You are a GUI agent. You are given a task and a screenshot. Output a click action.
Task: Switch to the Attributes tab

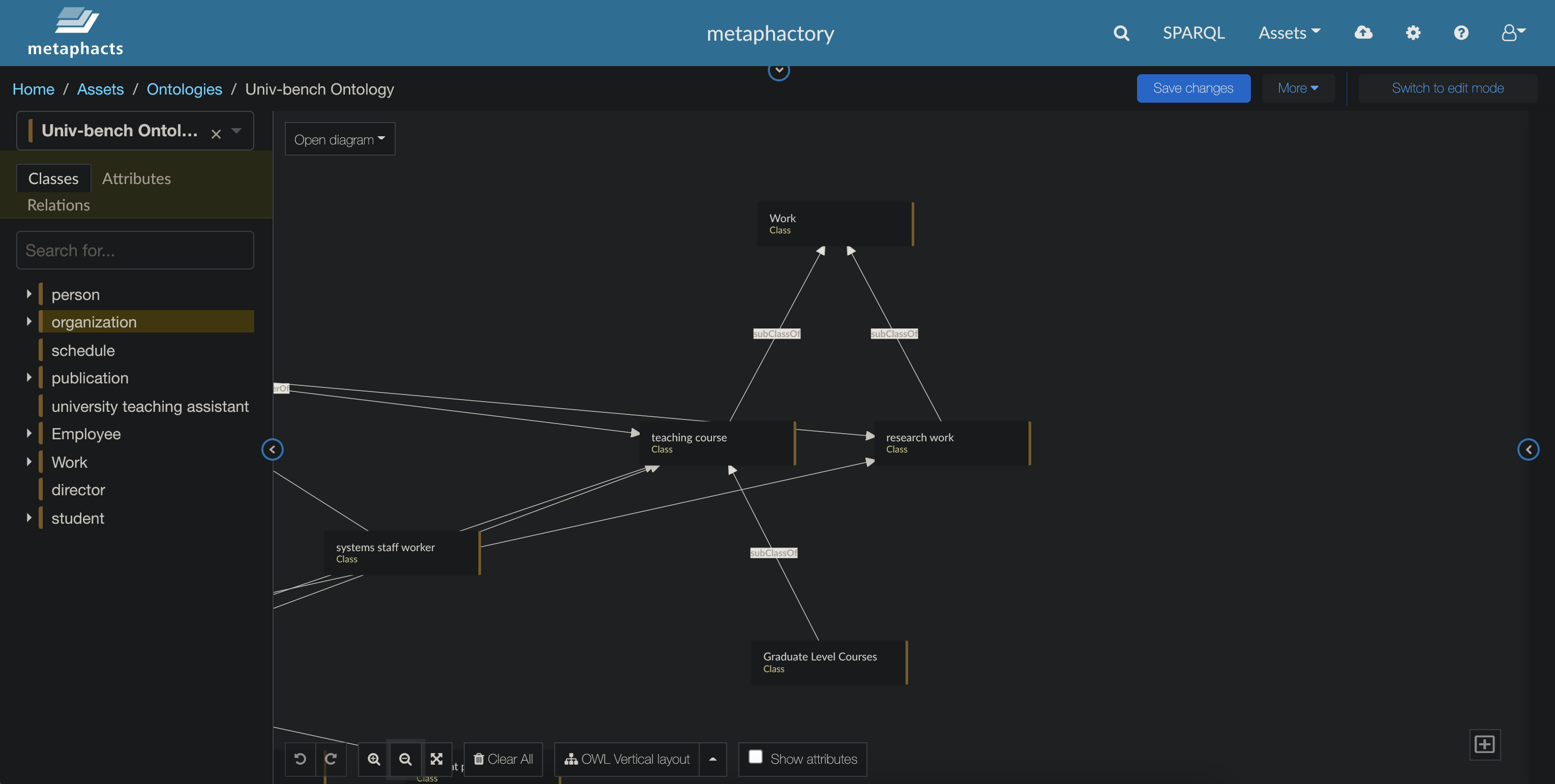136,178
